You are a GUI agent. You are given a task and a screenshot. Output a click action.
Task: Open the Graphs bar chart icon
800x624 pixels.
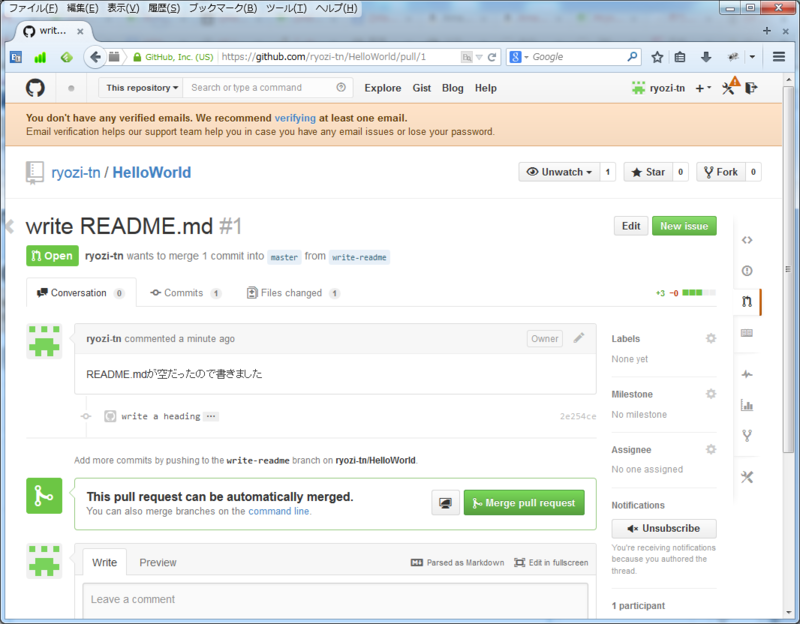[747, 406]
